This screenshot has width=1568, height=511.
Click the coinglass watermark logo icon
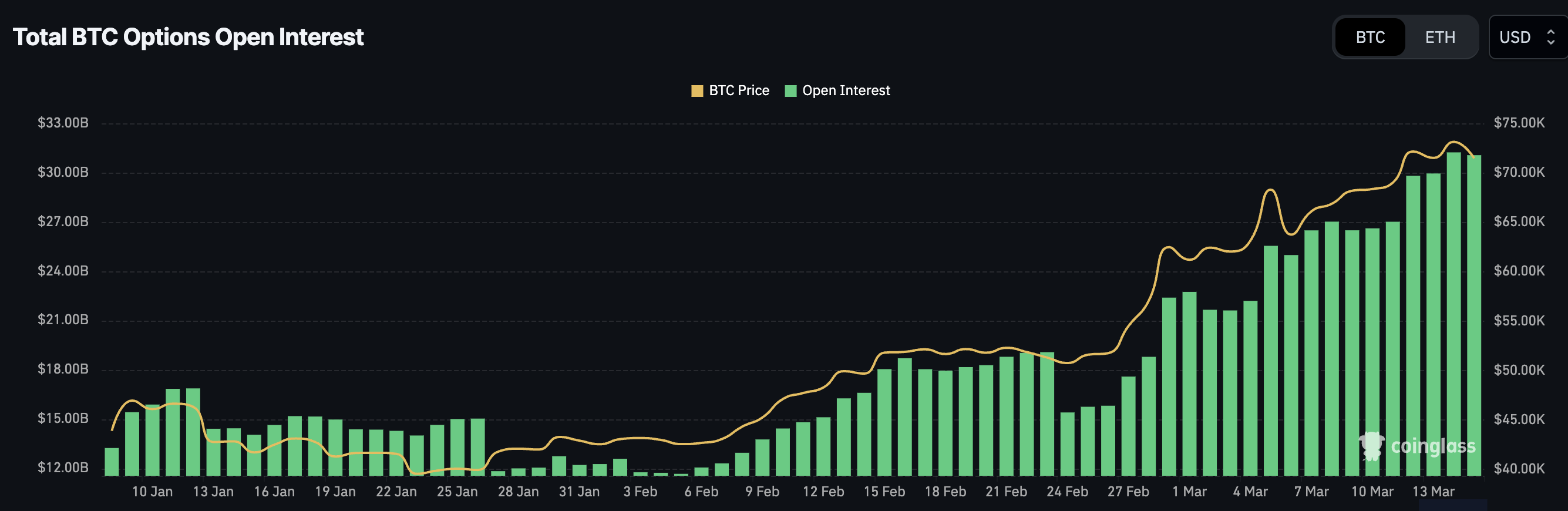tap(1371, 446)
